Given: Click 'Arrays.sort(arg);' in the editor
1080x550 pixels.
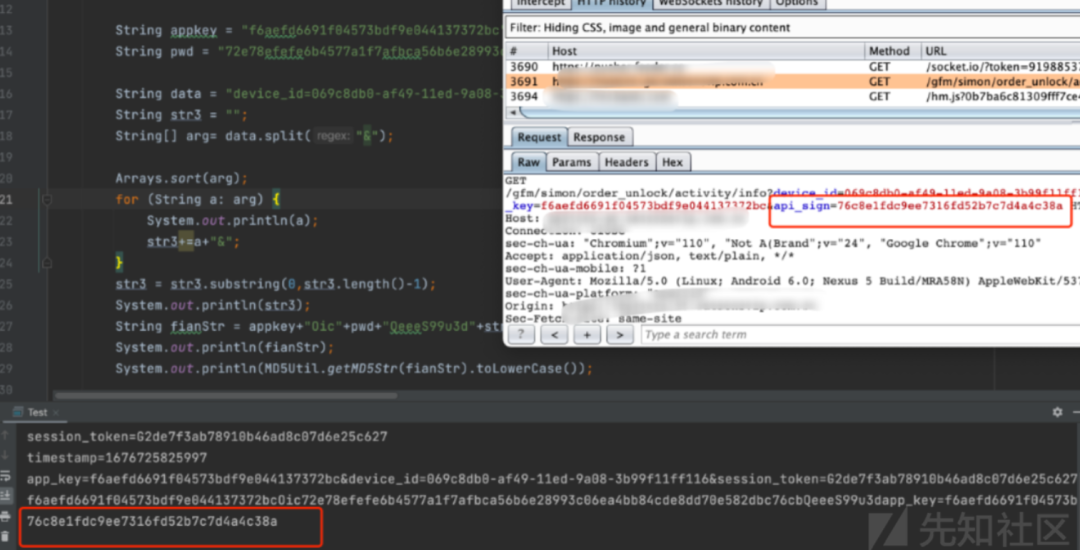Looking at the screenshot, I should pos(181,178).
